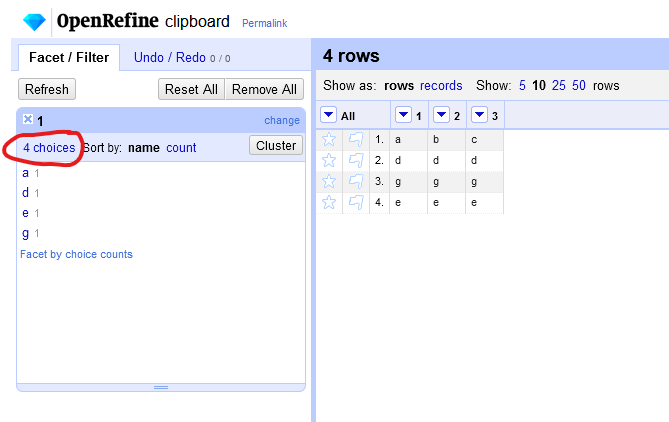
Task: Select facet choice a
Action: [x=26, y=173]
